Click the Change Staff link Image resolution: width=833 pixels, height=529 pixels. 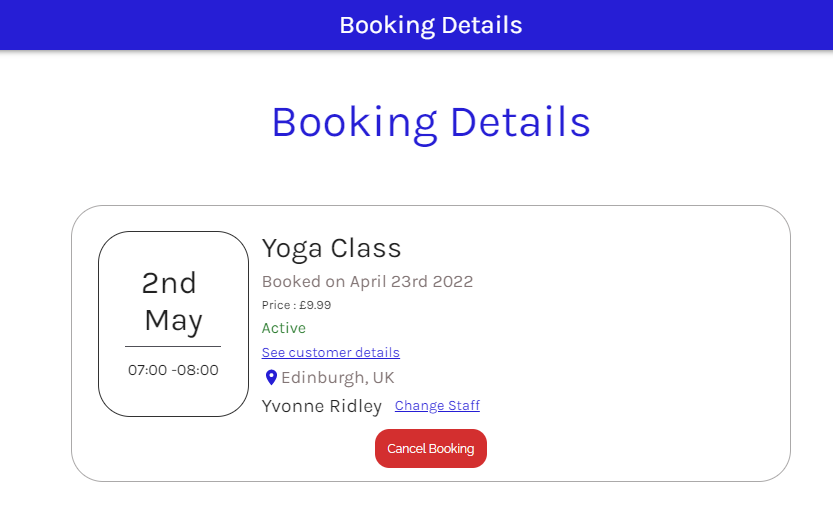click(x=437, y=406)
